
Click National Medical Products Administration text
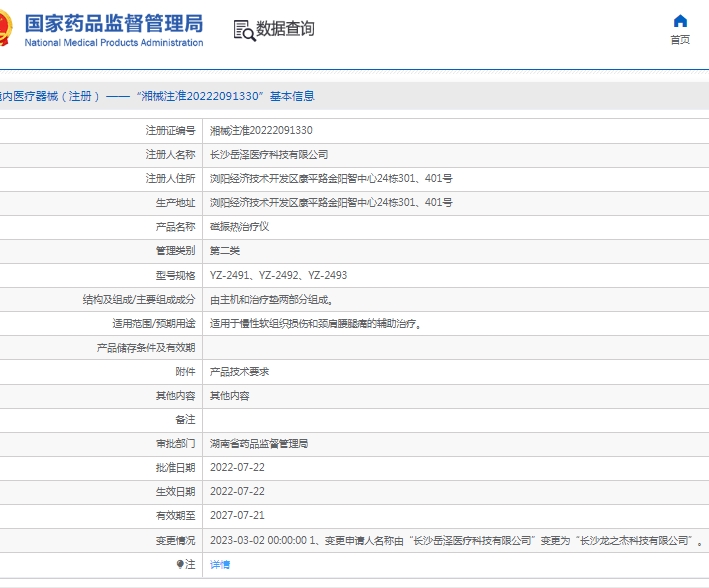pos(114,43)
